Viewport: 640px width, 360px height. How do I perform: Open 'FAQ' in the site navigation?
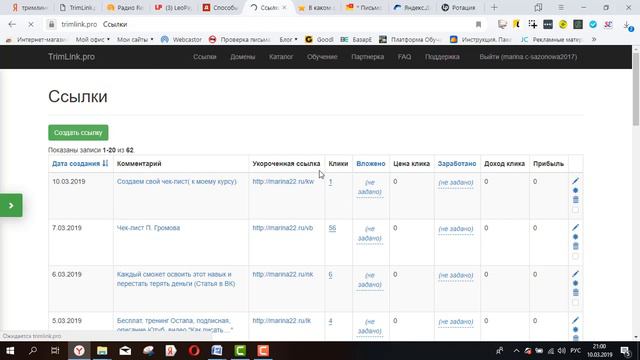(x=404, y=57)
